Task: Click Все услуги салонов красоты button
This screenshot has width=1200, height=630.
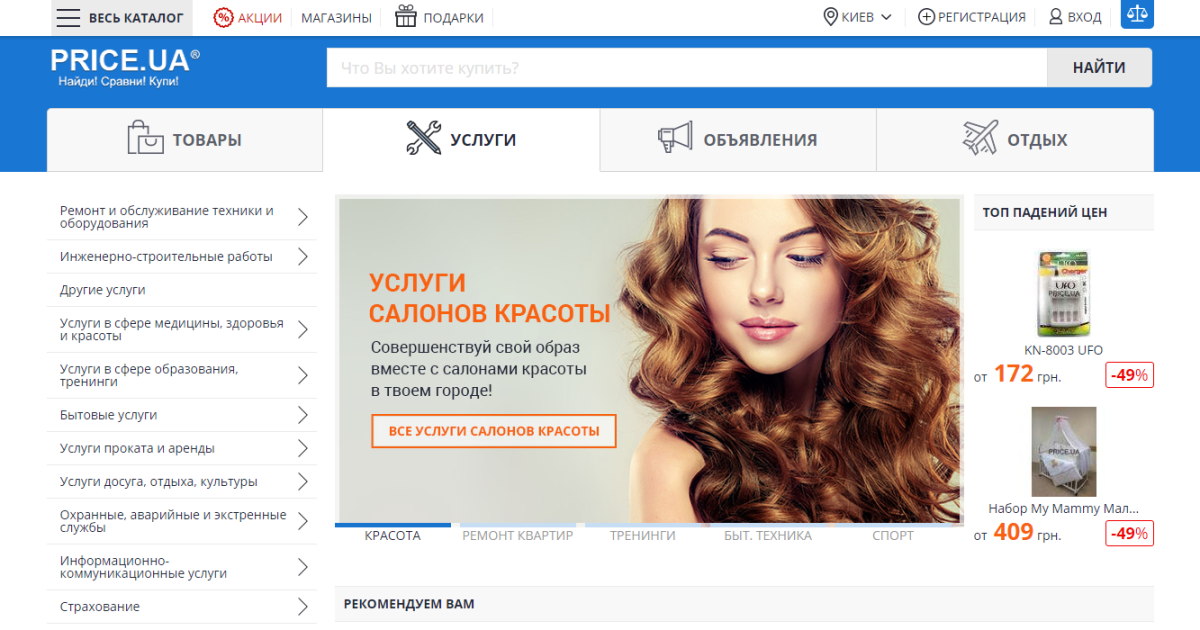Action: coord(494,431)
